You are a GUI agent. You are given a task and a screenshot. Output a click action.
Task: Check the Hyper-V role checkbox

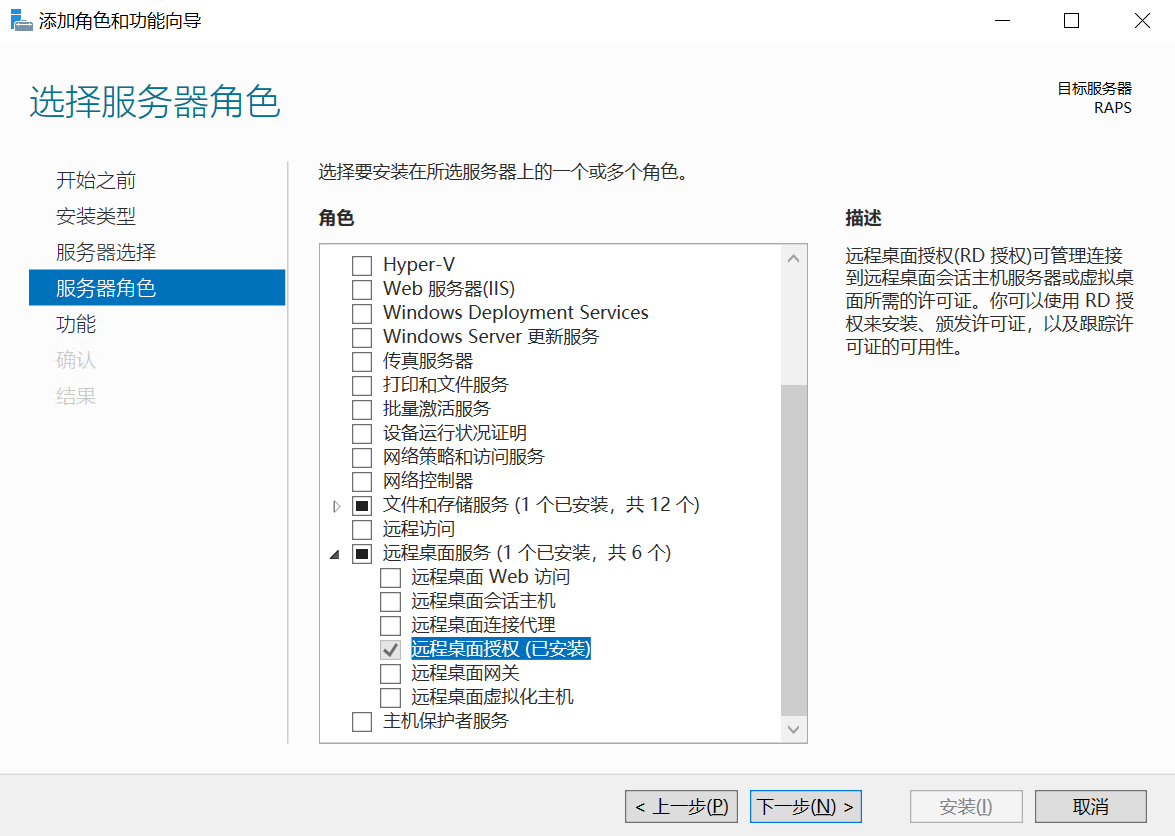pos(362,265)
